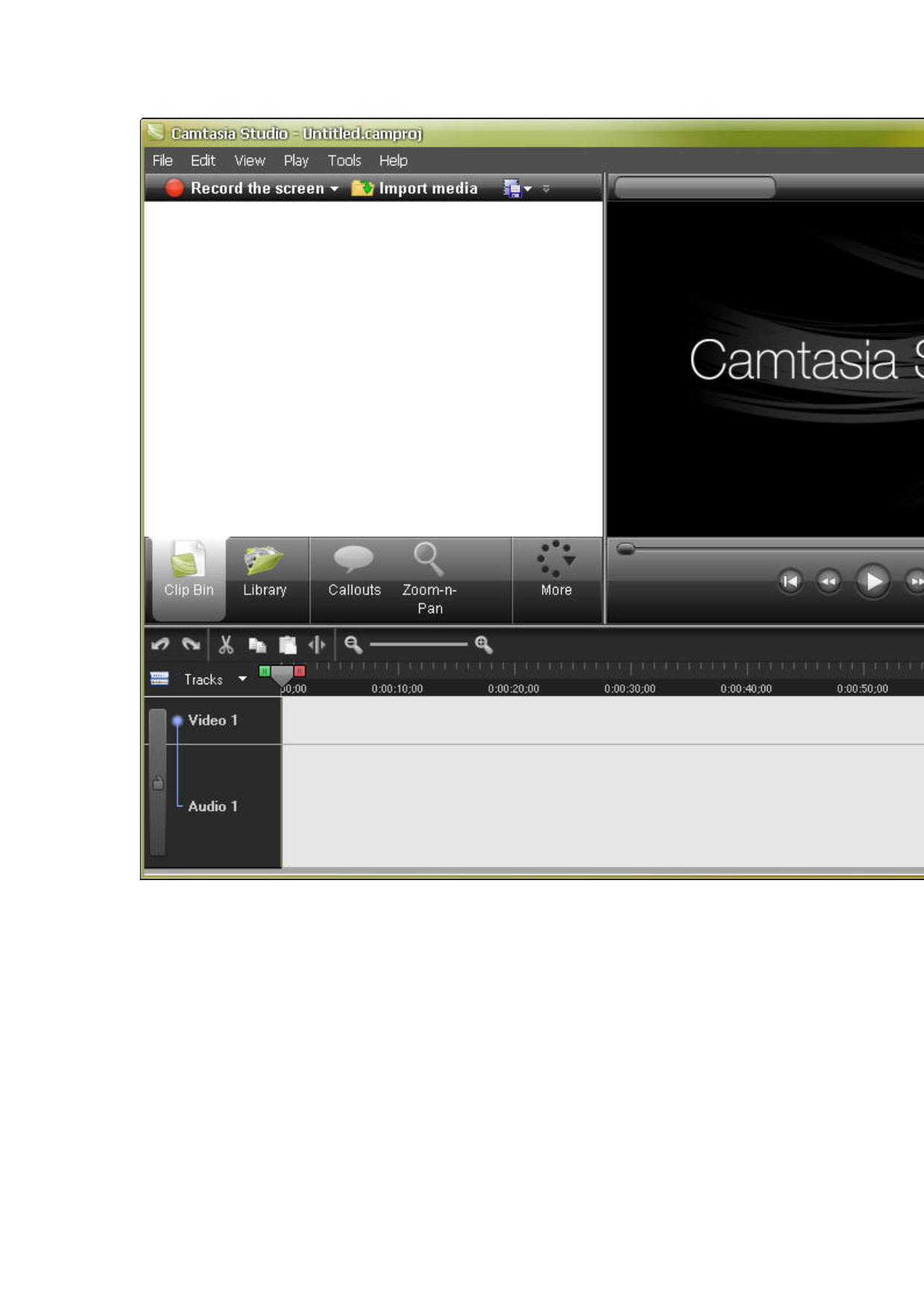Zoom in the timeline with plus magnifier
The width and height of the screenshot is (924, 1306).
pos(484,645)
